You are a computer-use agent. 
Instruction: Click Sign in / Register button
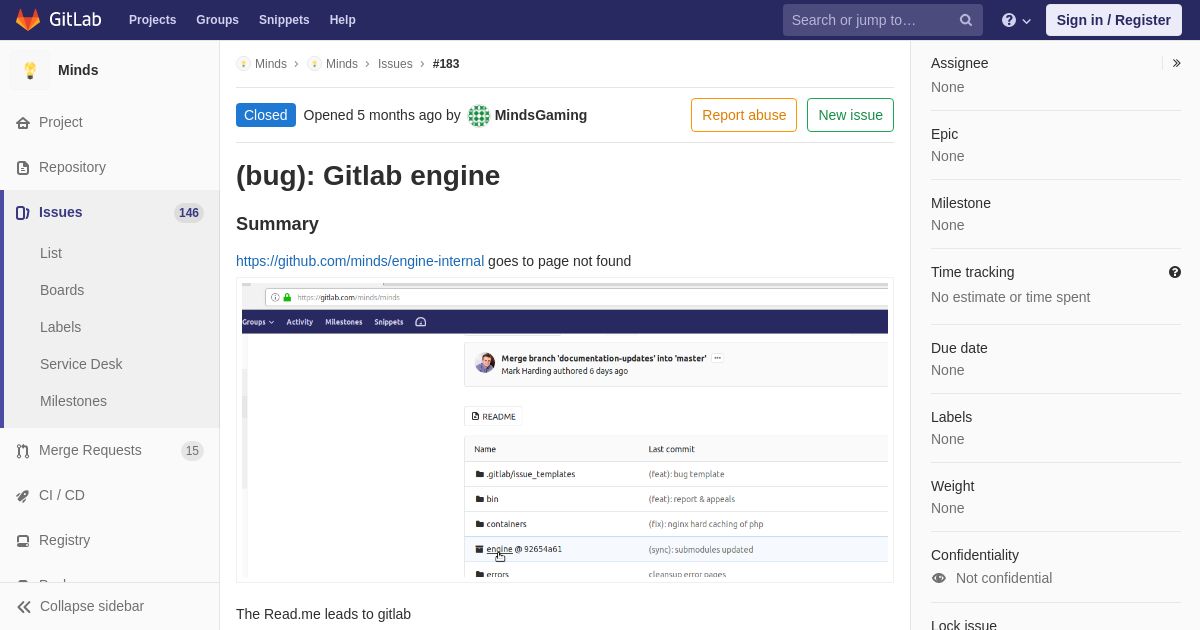(1113, 20)
